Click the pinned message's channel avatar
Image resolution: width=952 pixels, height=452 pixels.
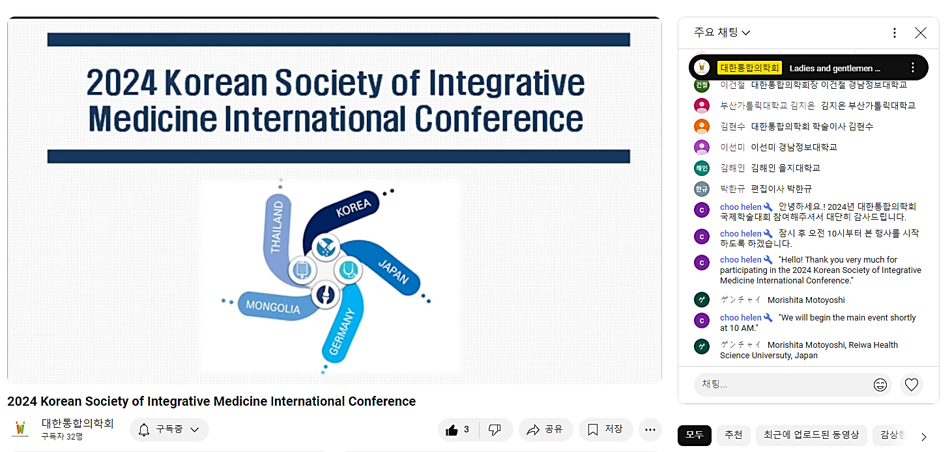point(702,68)
